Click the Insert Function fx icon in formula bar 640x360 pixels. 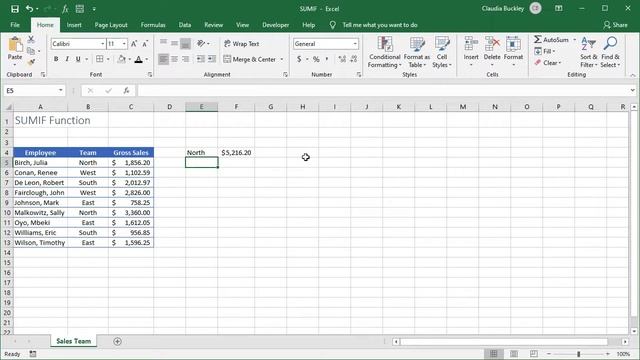point(127,91)
